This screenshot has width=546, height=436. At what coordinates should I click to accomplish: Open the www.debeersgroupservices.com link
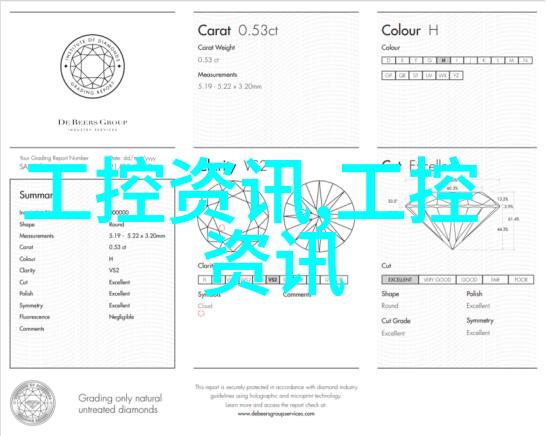click(276, 414)
